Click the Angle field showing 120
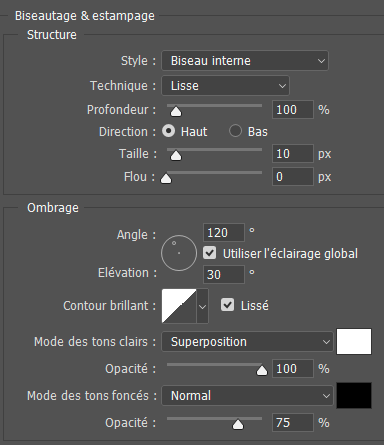The width and height of the screenshot is (384, 445). (x=224, y=232)
